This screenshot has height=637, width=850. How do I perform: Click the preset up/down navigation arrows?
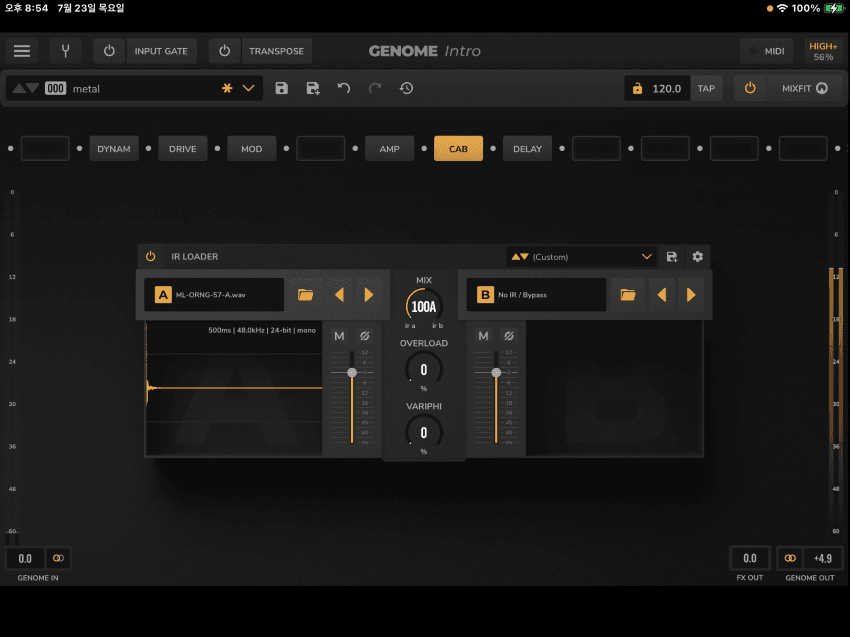25,88
